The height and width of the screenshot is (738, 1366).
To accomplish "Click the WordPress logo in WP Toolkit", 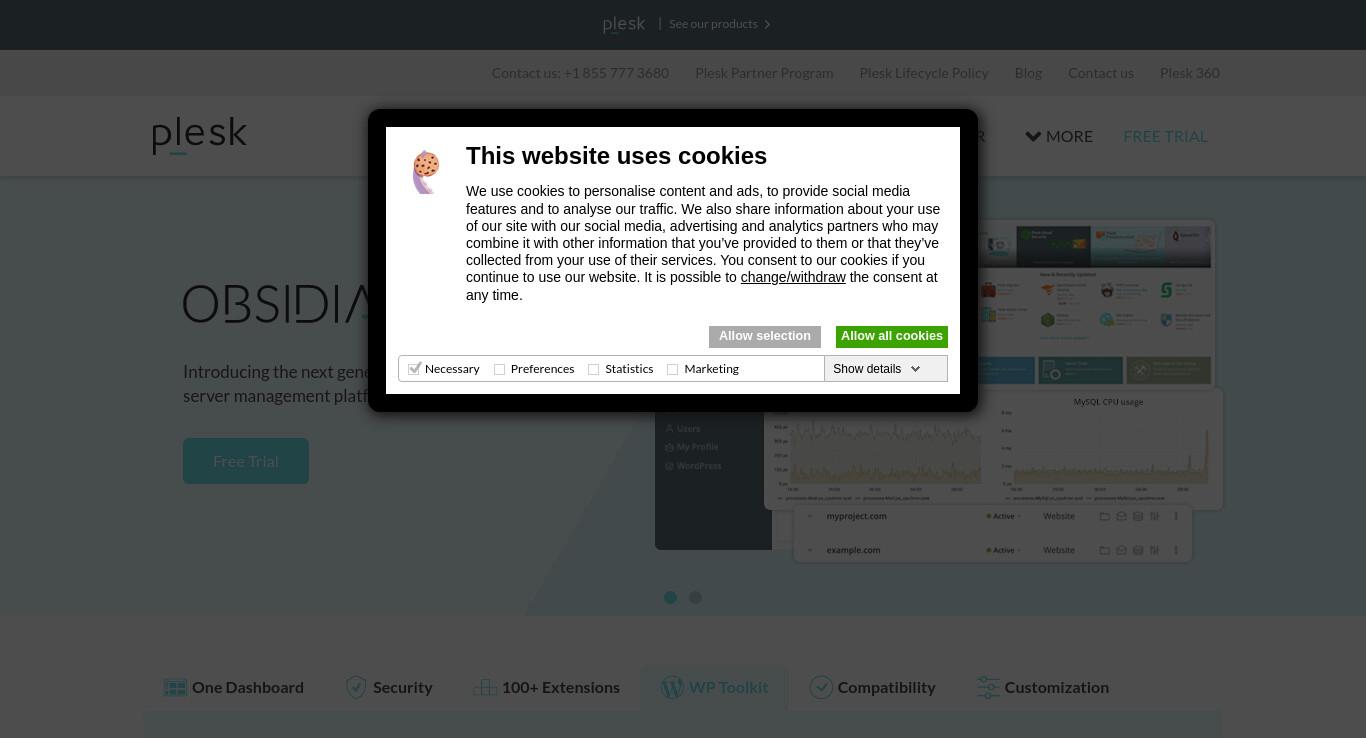I will point(672,687).
